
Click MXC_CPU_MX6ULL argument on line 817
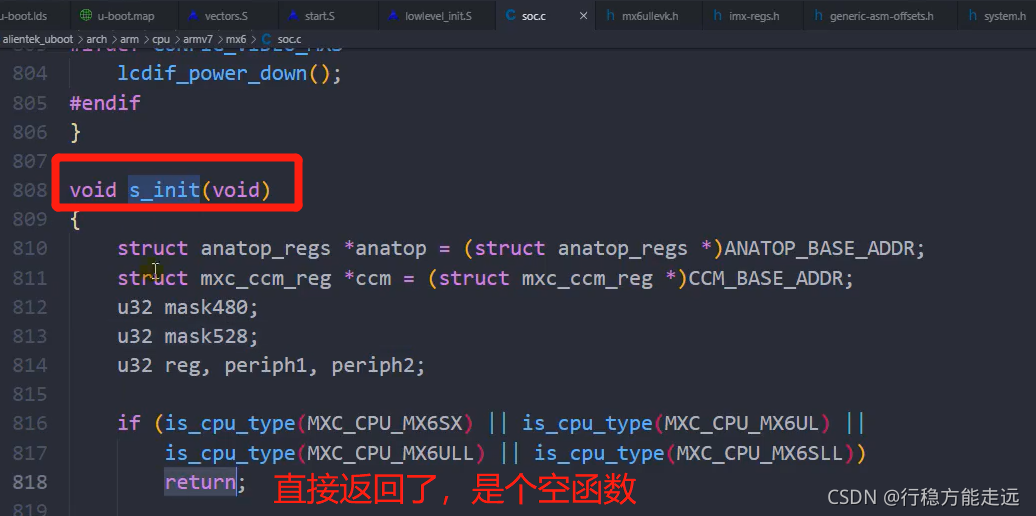[390, 453]
